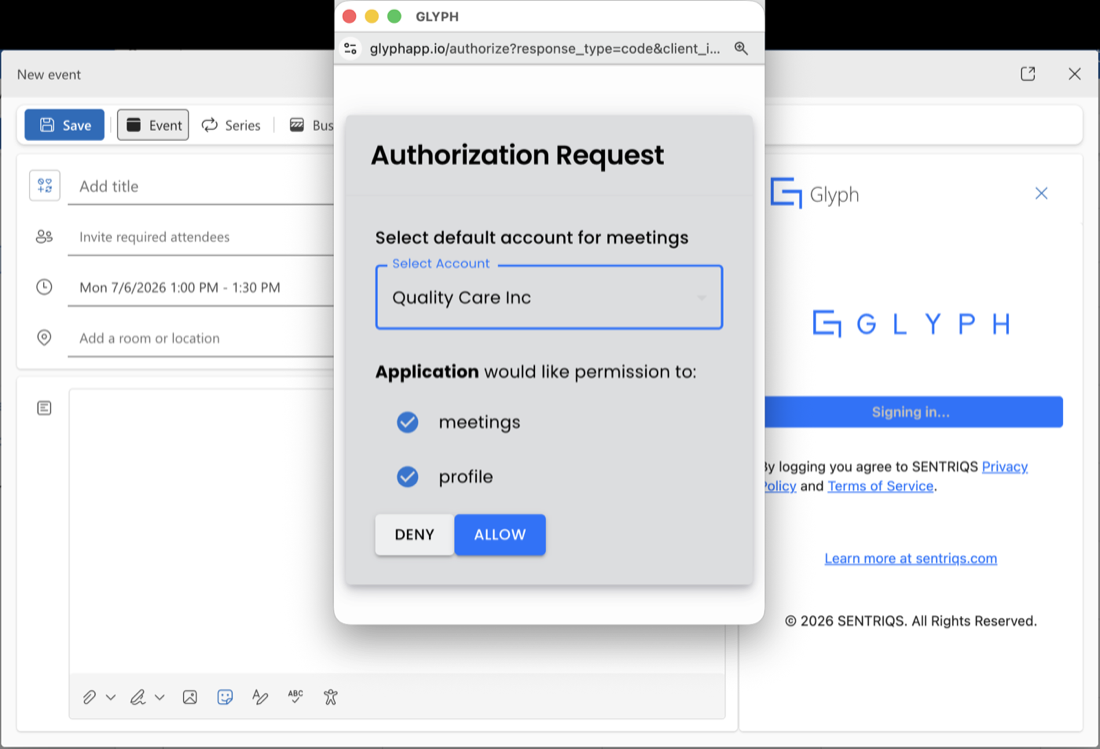Screen dimensions: 1100x749
Task: Click the insert picture icon
Action: pyautogui.click(x=190, y=697)
